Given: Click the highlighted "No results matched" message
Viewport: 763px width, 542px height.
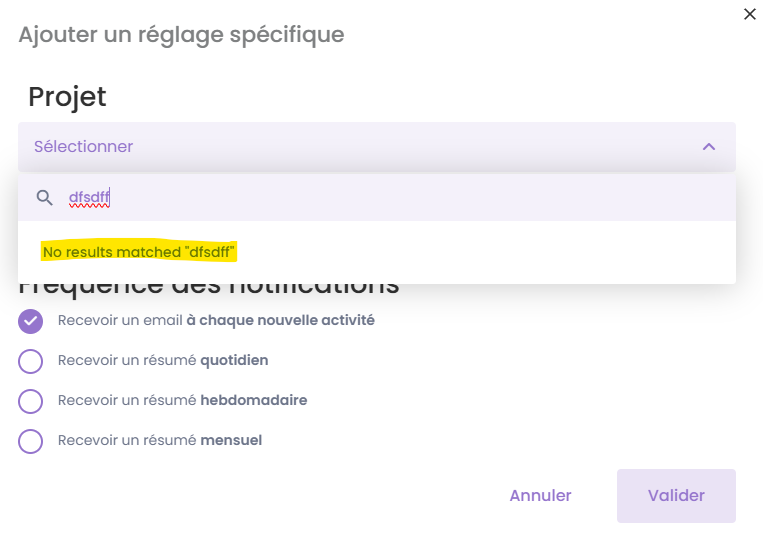Looking at the screenshot, I should pos(139,252).
